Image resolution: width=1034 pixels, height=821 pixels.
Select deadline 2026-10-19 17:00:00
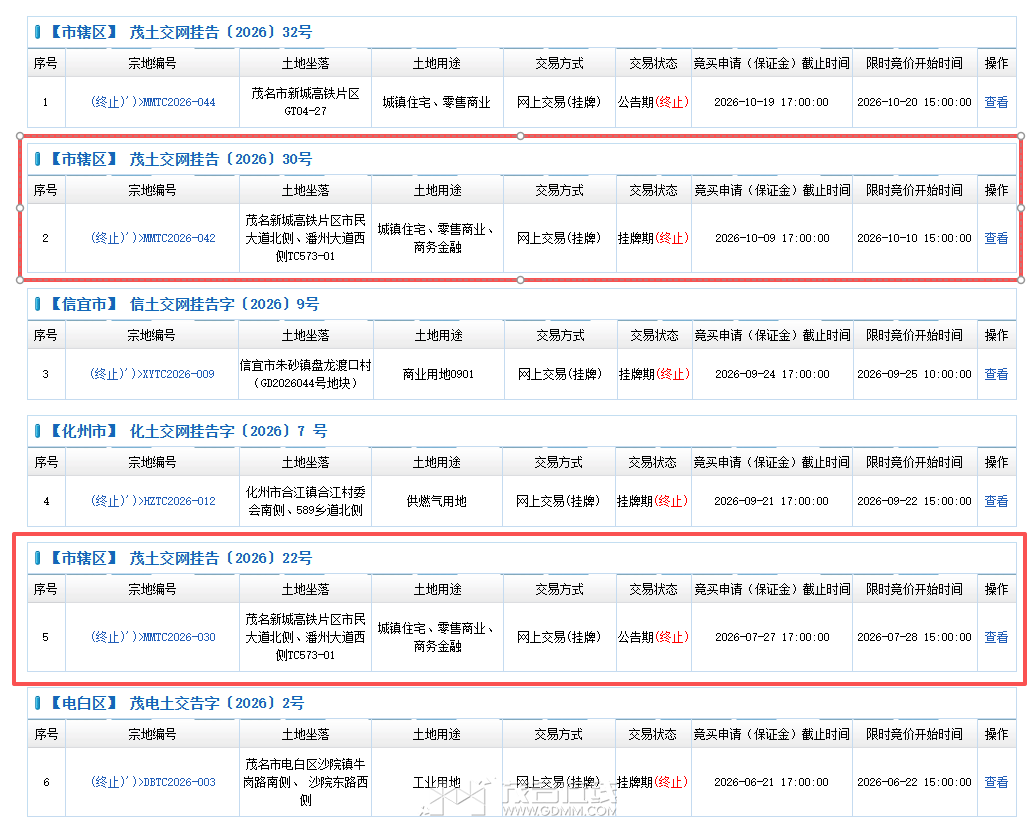click(772, 102)
